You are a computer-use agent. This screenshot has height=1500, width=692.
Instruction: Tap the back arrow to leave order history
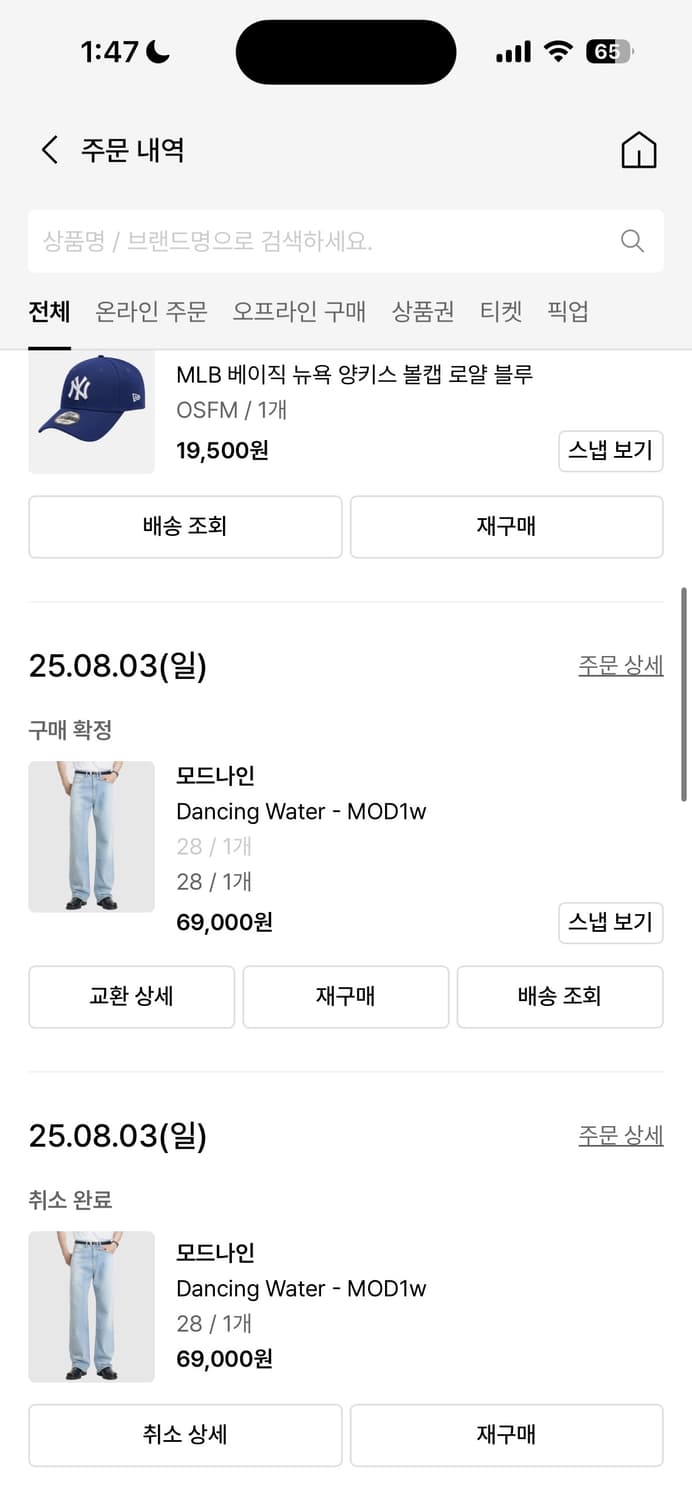coord(48,149)
